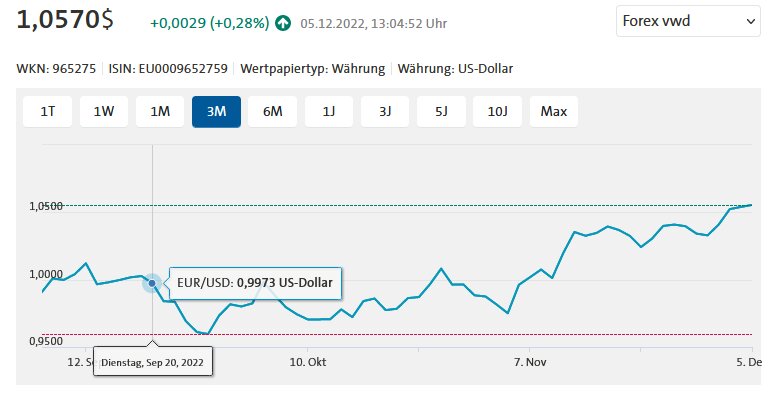Show the 1J yearly chart
Image resolution: width=772 pixels, height=394 pixels.
tap(329, 111)
